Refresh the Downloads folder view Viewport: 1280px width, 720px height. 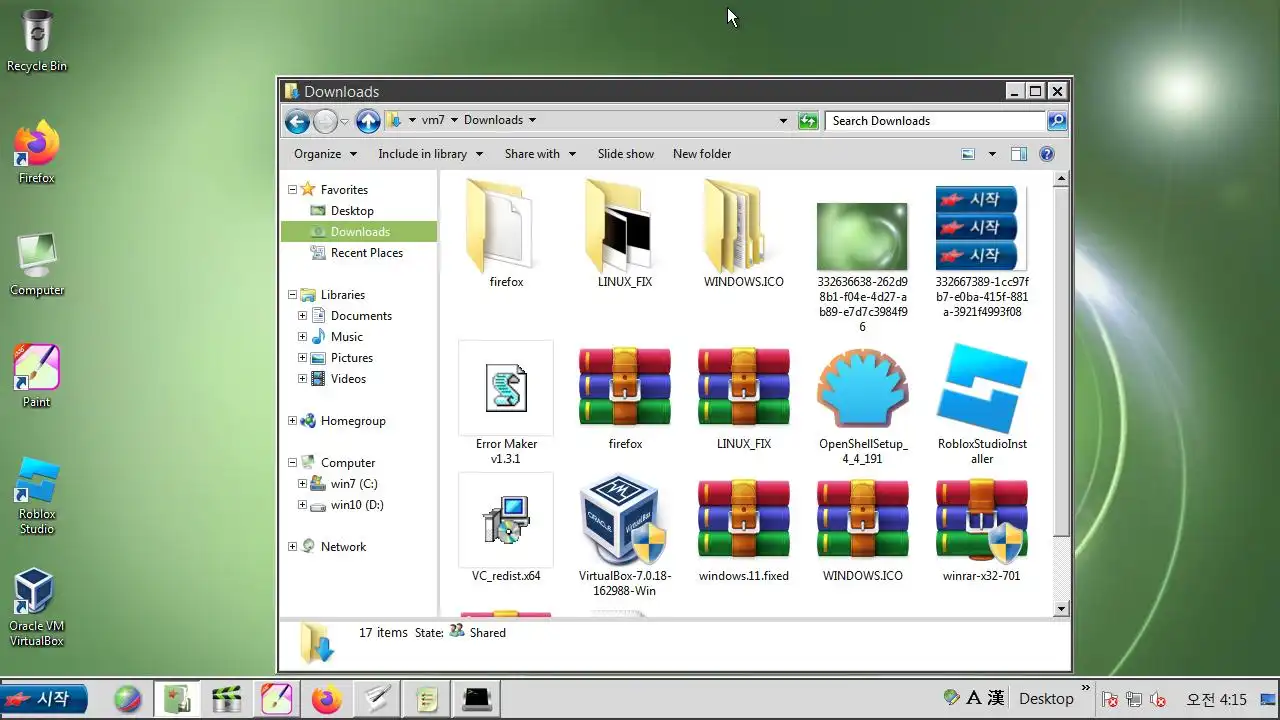click(808, 121)
